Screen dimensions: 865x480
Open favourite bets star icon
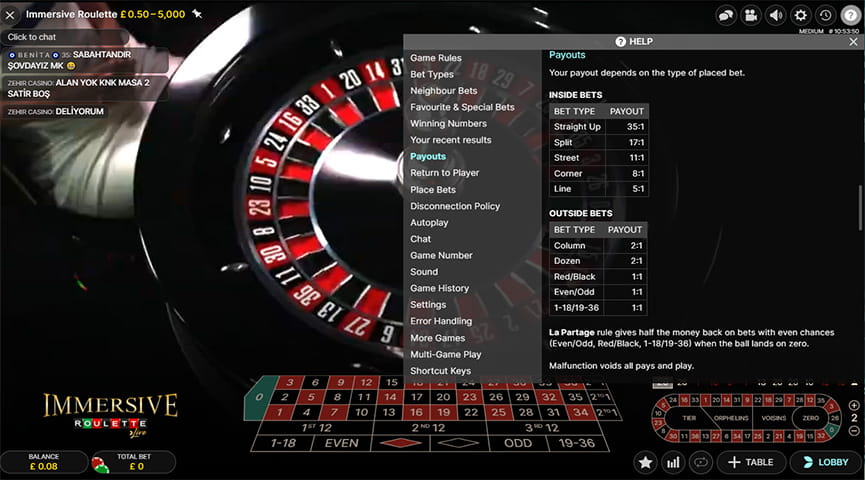tap(645, 462)
